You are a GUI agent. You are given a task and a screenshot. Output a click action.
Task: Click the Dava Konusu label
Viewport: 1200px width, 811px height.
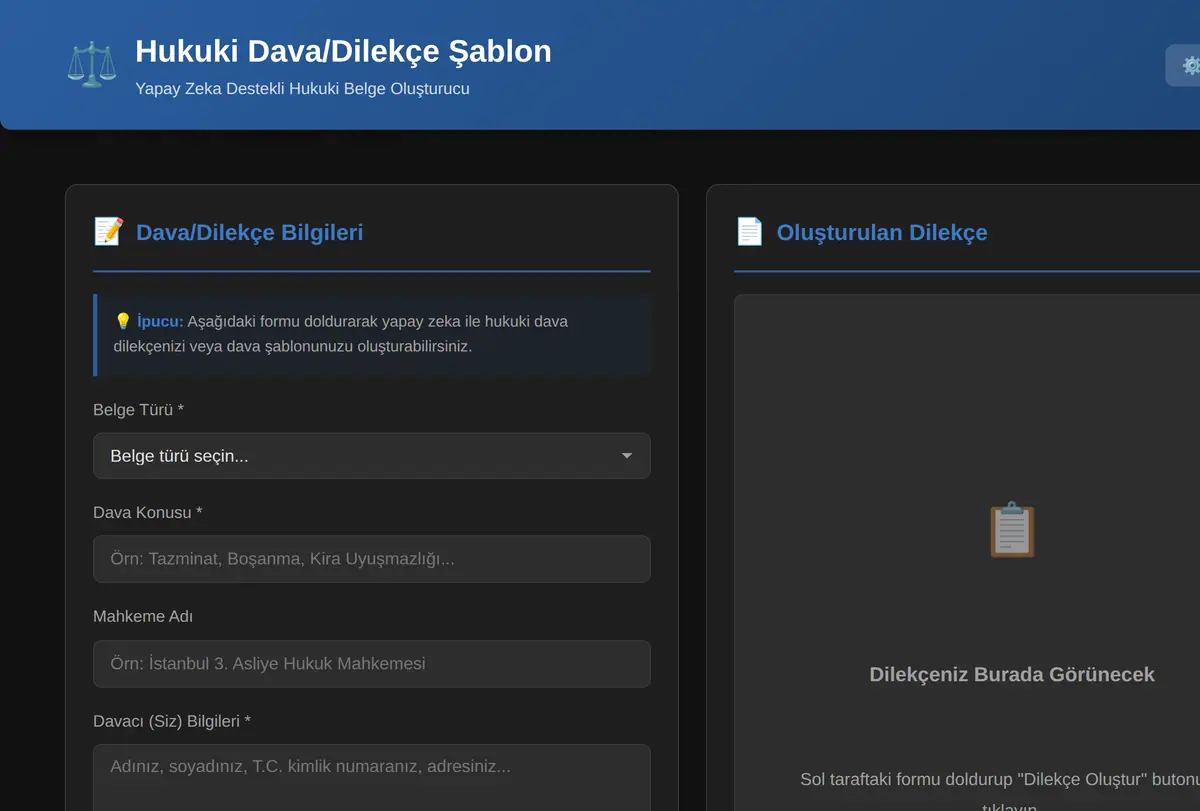[148, 512]
